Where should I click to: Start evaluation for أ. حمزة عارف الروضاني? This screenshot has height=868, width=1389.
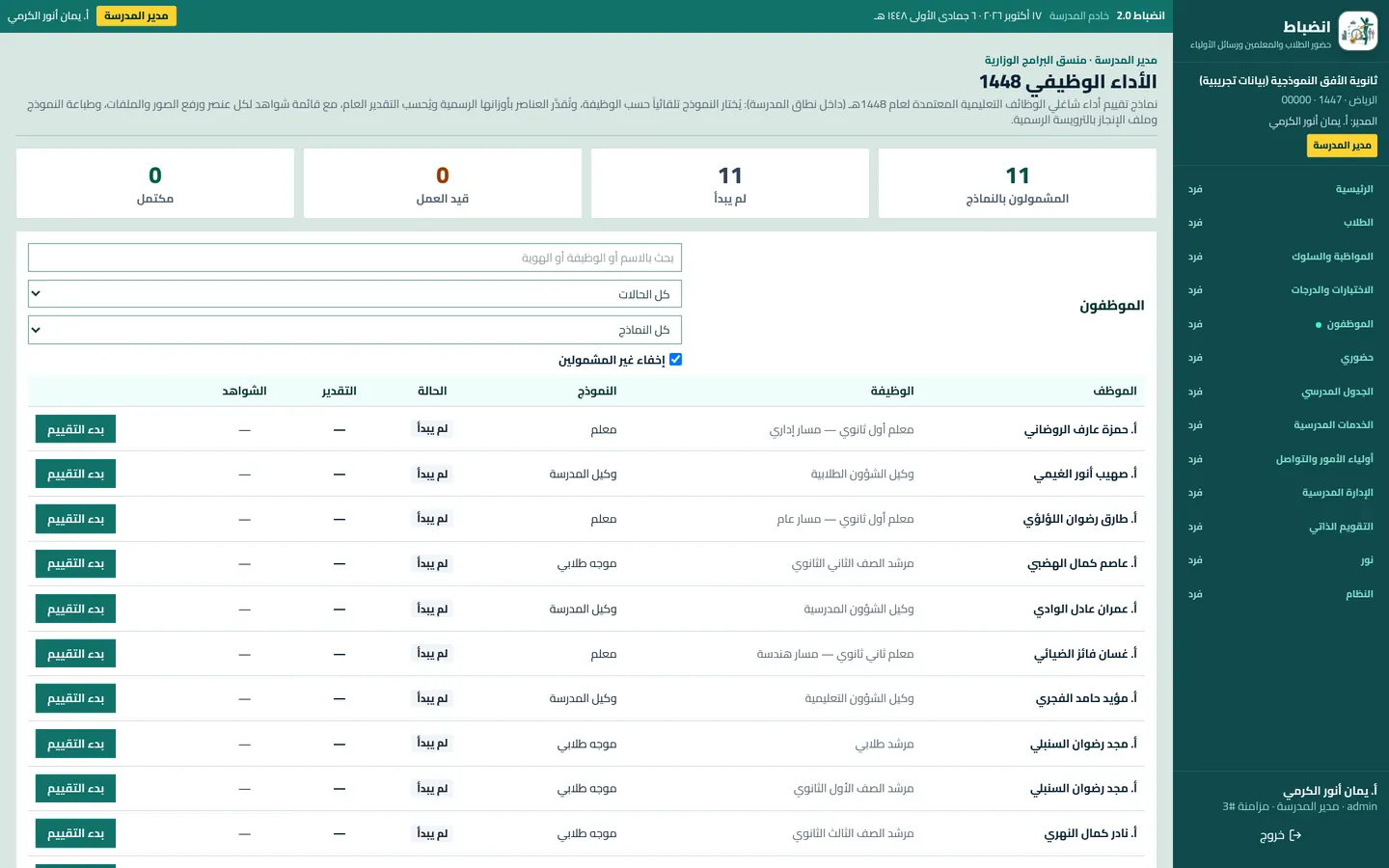coord(75,429)
